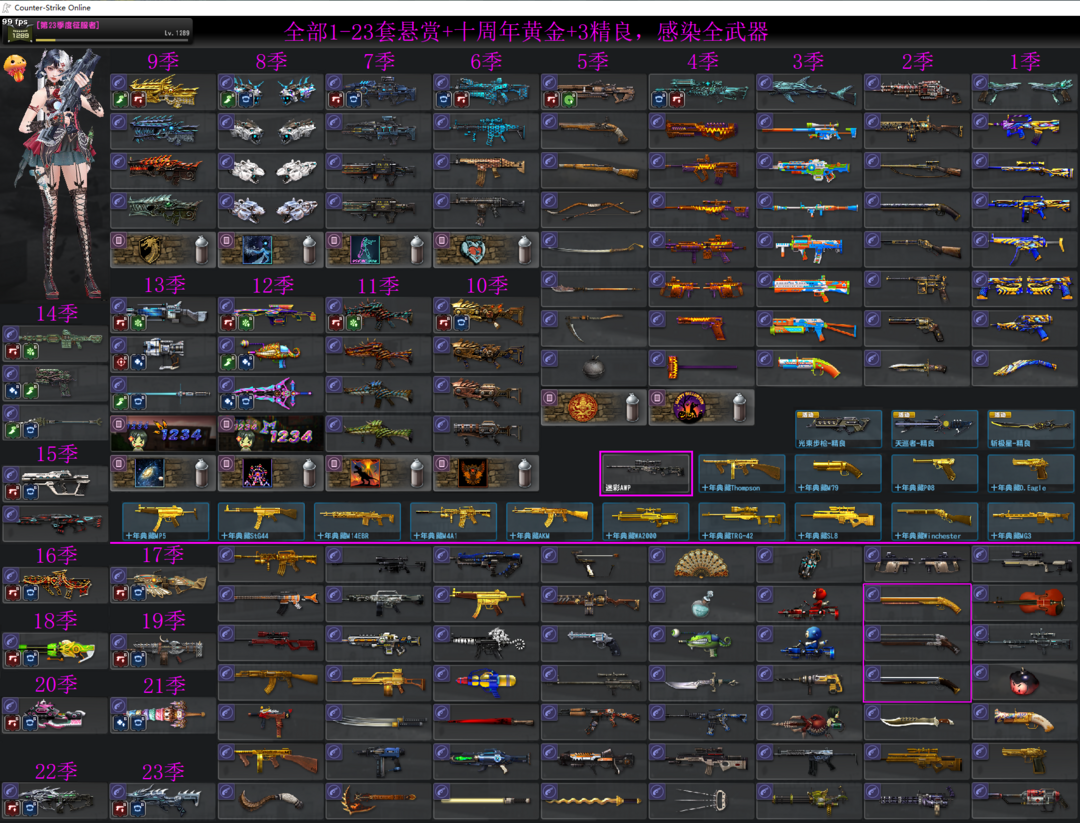Click the 第23季度征服者 title label
Screen dimensions: 1080x823
pos(69,23)
